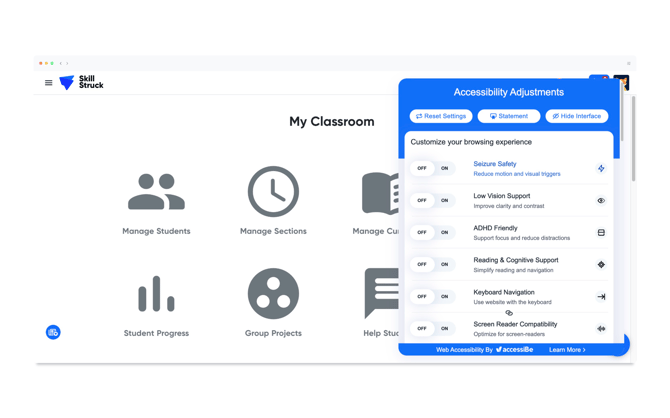The image size is (670, 418).
Task: Click the page vertical scrollbar
Action: pos(633,138)
